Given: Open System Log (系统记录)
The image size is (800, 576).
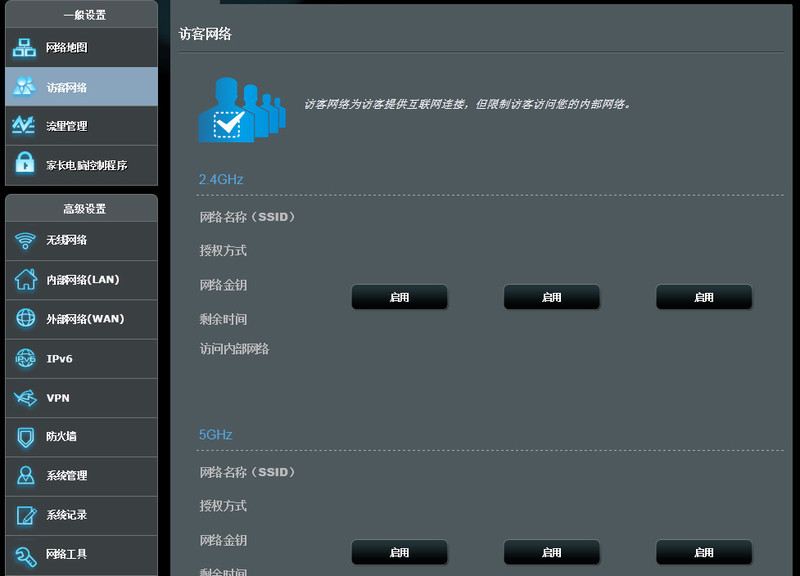Looking at the screenshot, I should click(x=80, y=516).
